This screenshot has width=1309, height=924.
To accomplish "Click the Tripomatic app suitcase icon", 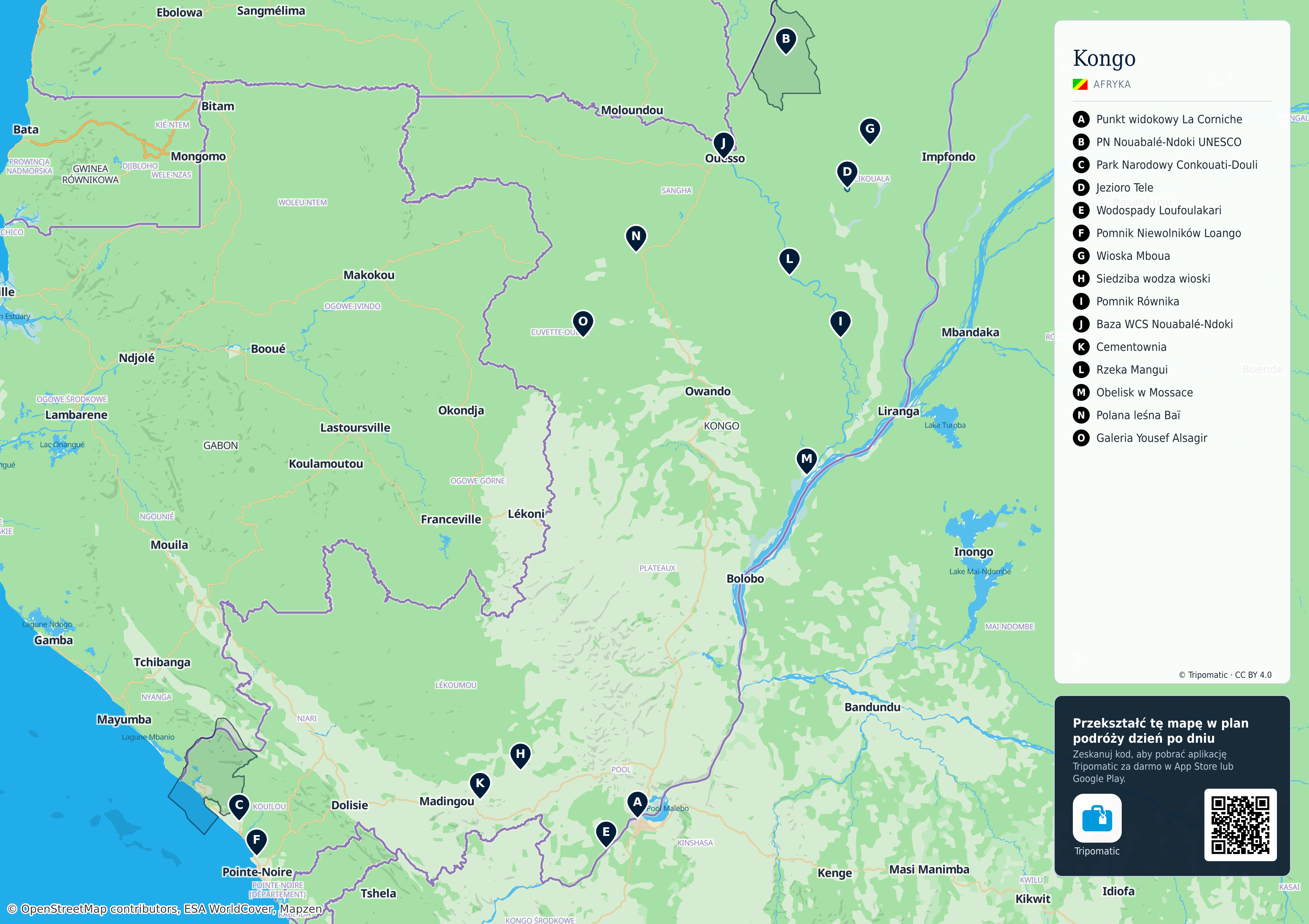I will coord(1096,818).
